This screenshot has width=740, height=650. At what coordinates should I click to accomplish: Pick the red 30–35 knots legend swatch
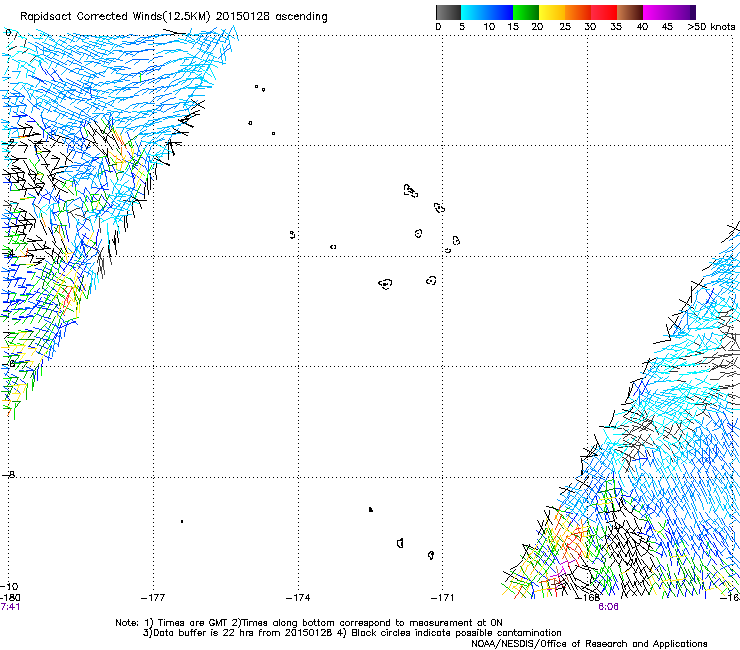click(x=604, y=12)
